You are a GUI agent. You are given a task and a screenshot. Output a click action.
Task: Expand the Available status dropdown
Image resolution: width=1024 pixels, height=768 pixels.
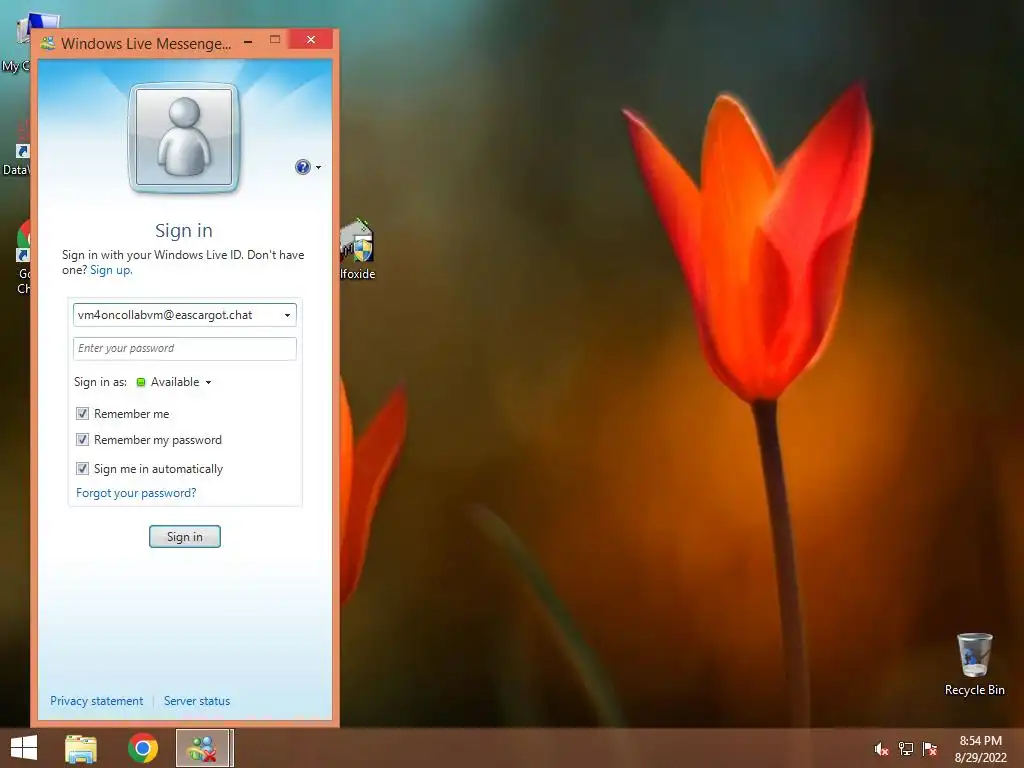tap(208, 383)
